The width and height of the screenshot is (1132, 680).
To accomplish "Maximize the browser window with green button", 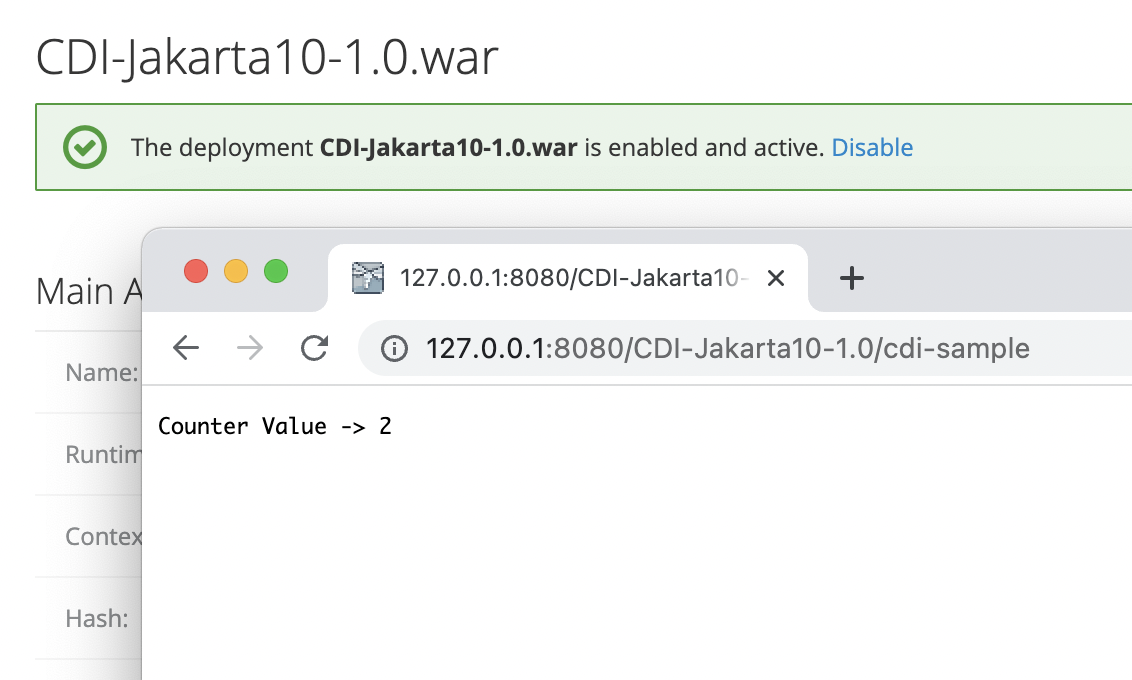I will click(x=276, y=271).
